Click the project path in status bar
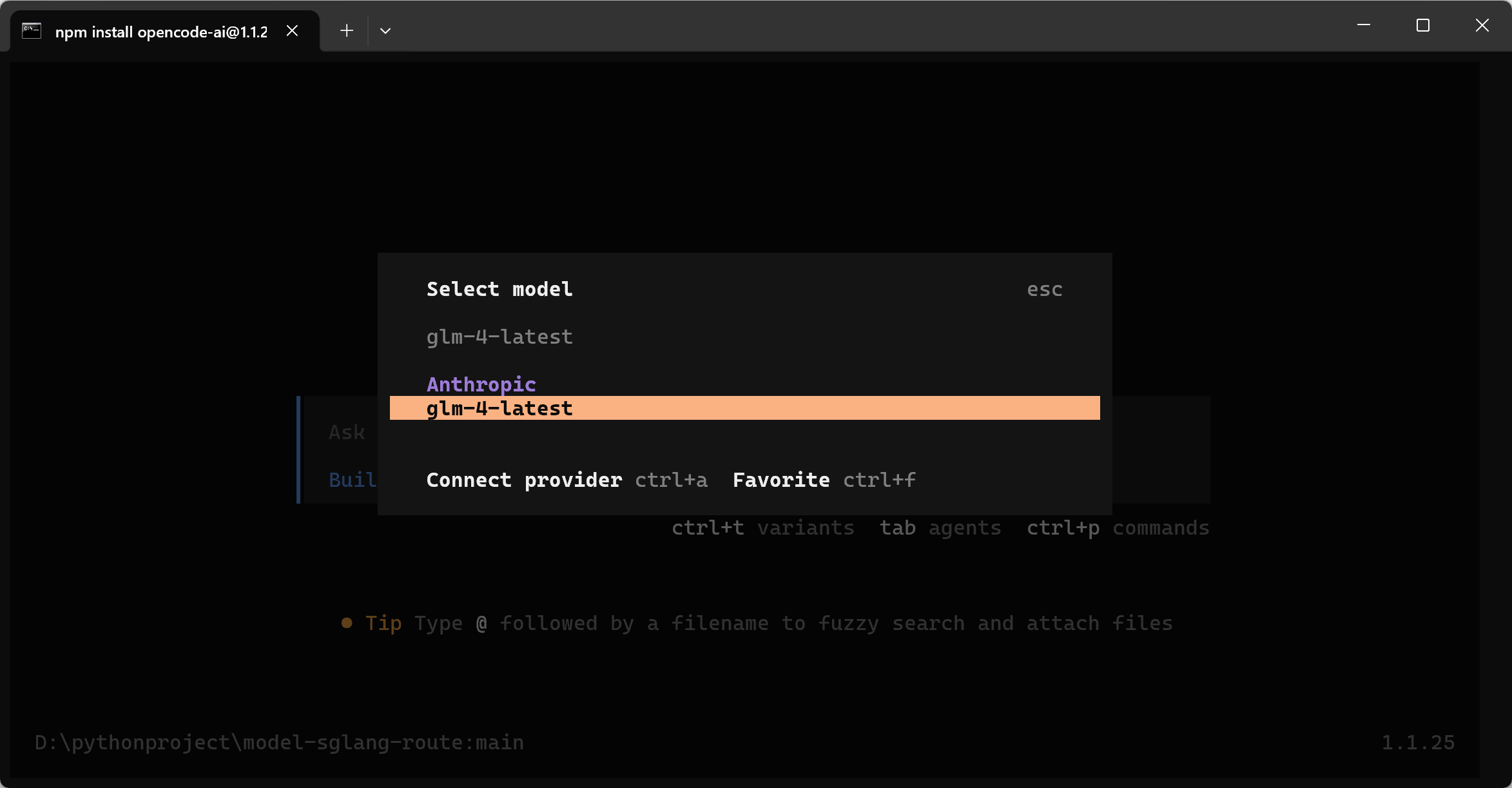Image resolution: width=1512 pixels, height=788 pixels. [278, 743]
